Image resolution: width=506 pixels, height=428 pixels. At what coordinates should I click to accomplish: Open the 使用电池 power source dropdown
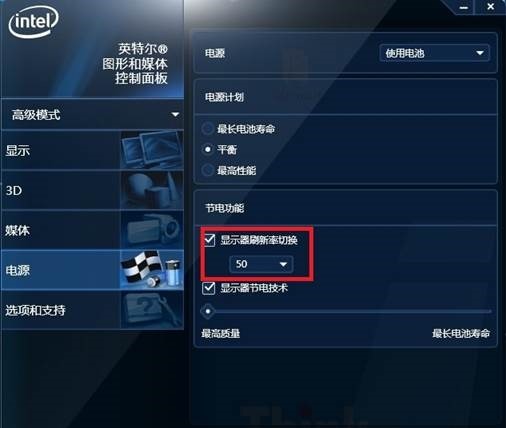tap(435, 53)
